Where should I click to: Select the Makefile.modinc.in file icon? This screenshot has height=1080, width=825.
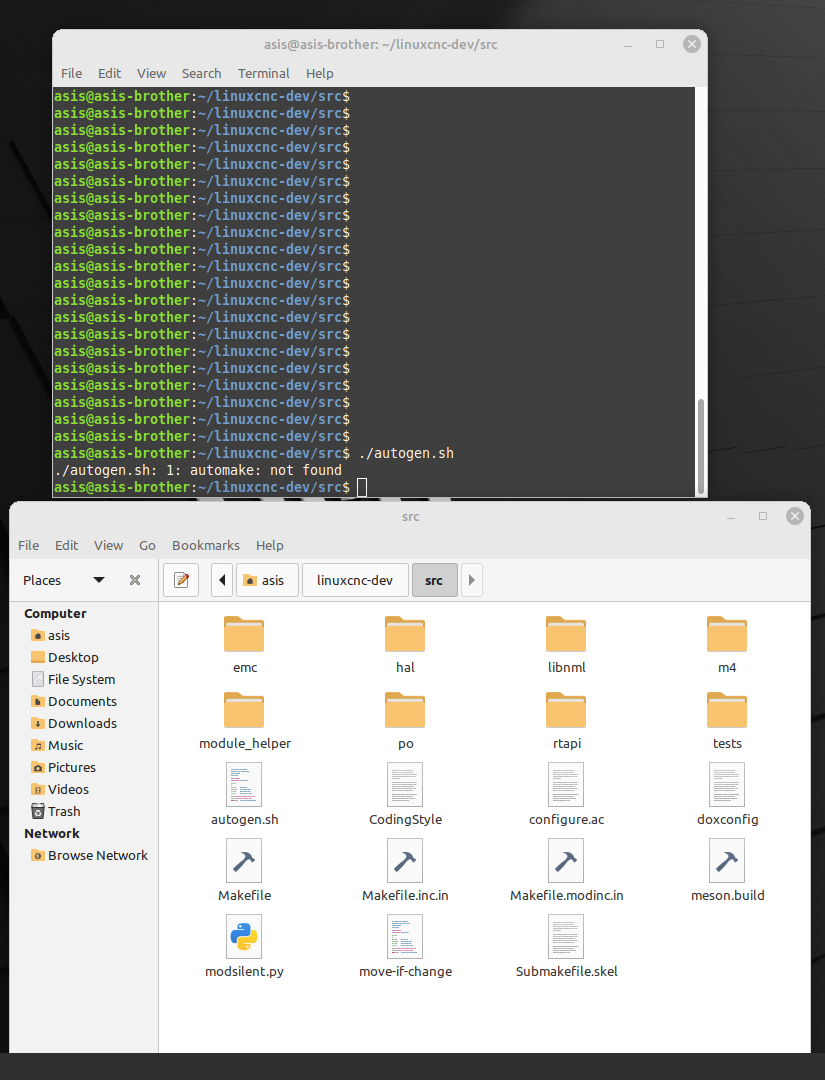pyautogui.click(x=566, y=860)
